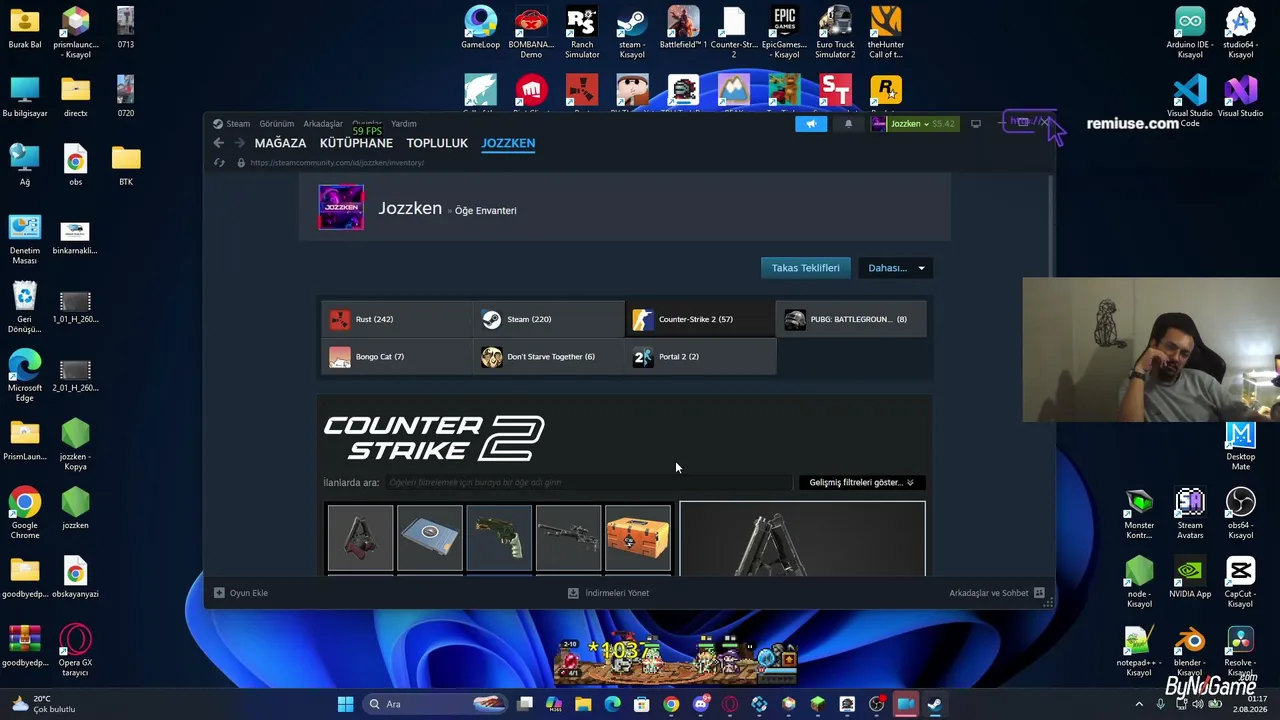
Task: Switch Steam to Big Picture mode icon
Action: point(976,124)
